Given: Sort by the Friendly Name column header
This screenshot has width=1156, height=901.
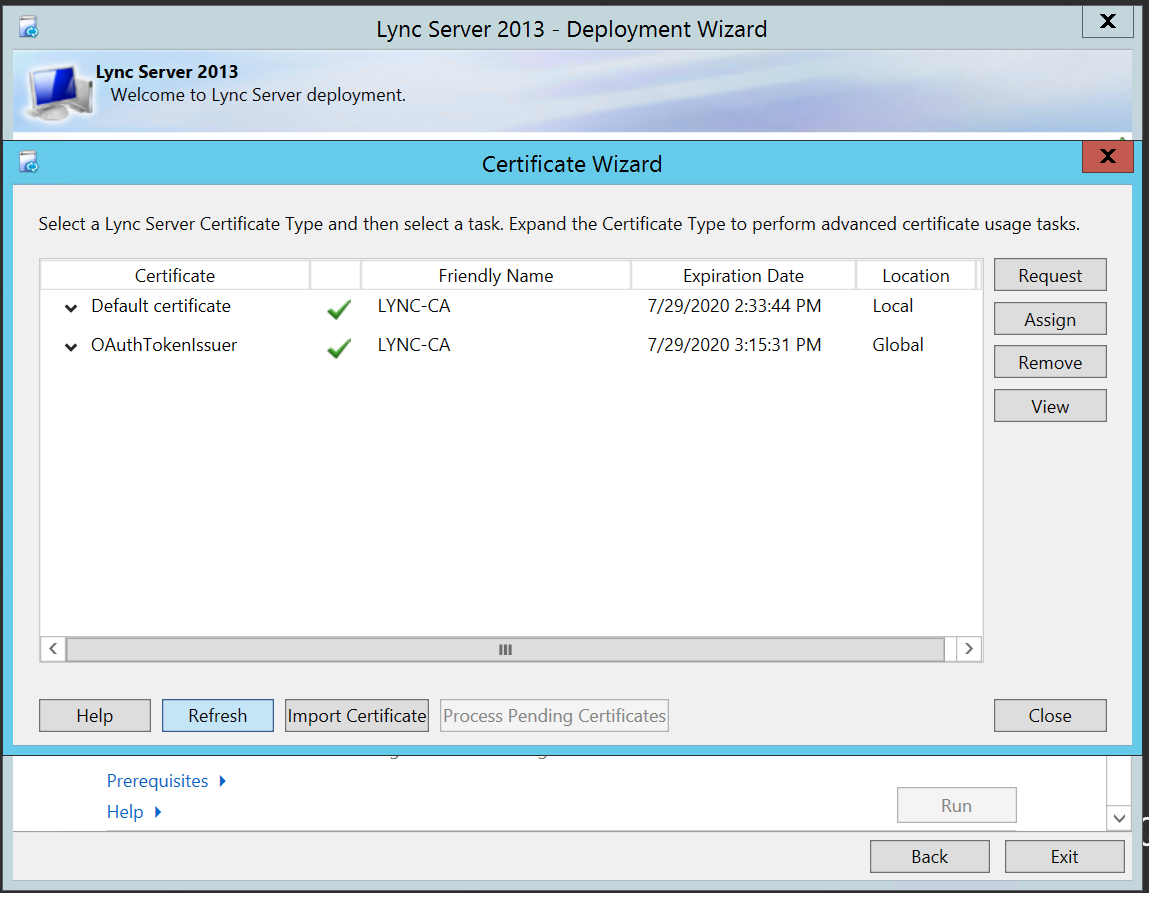Looking at the screenshot, I should point(495,275).
